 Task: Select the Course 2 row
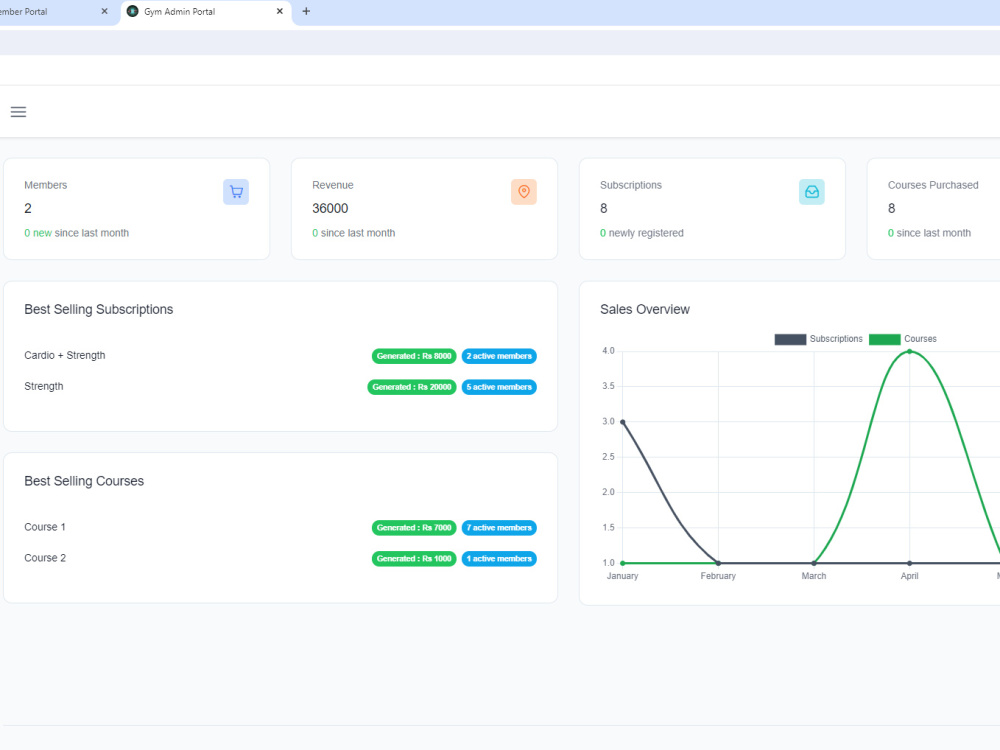tap(281, 558)
